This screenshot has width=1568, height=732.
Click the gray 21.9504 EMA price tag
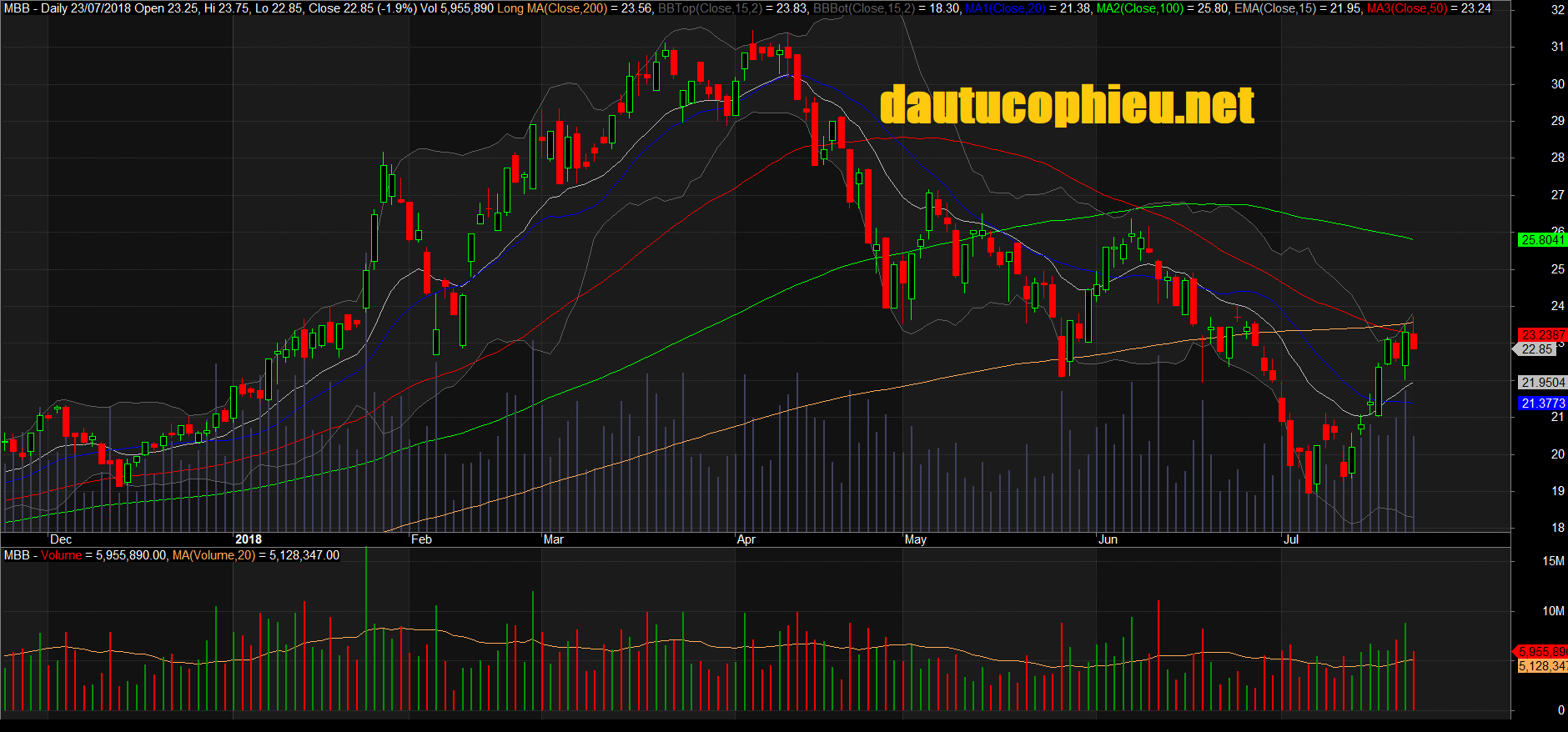[x=1542, y=383]
